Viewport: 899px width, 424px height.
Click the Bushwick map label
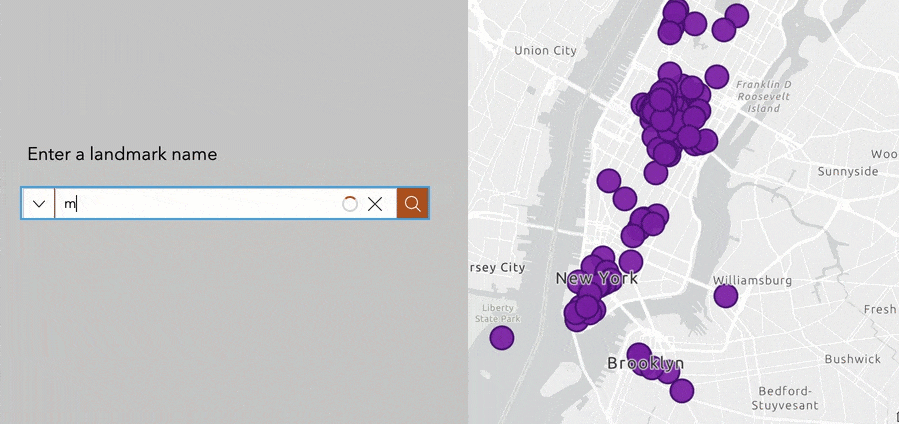852,359
